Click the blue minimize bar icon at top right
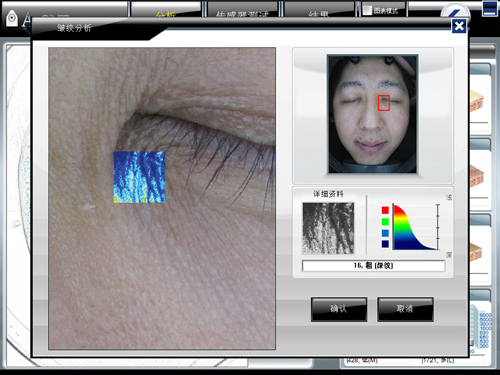Screen dimensions: 500x375 [489, 9]
